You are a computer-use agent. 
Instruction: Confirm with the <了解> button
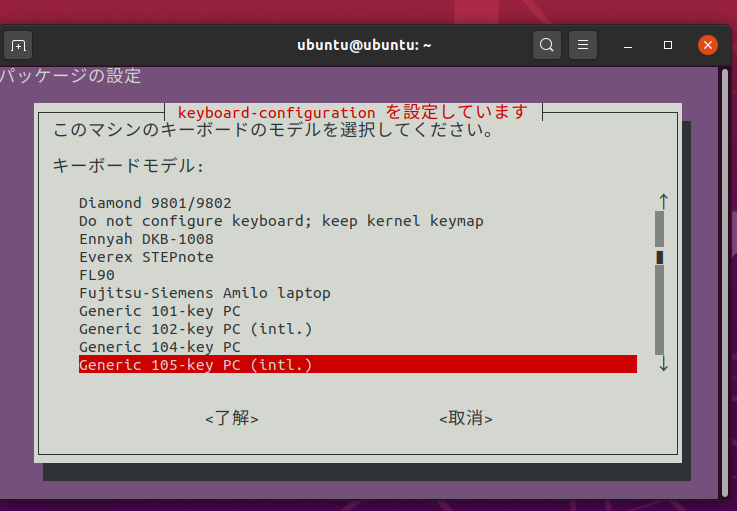(232, 418)
